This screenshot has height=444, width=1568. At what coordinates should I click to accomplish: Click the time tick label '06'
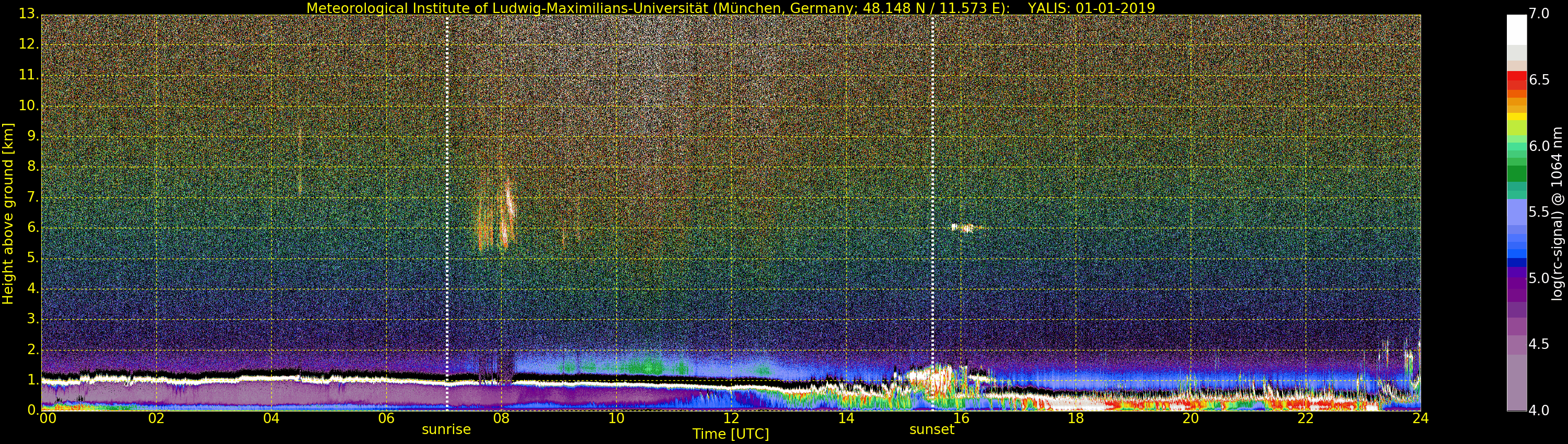386,418
